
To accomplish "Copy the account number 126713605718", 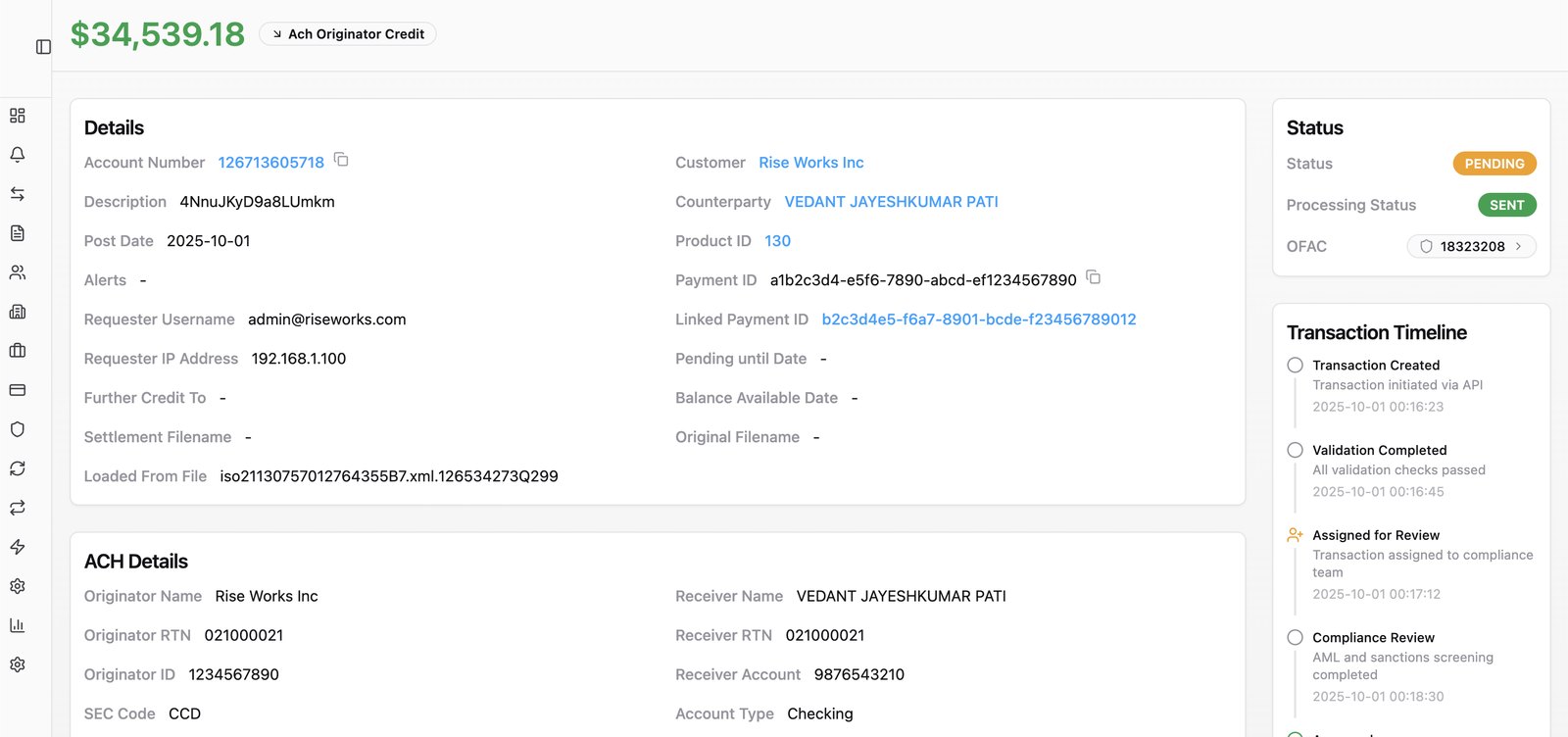I will tap(341, 160).
